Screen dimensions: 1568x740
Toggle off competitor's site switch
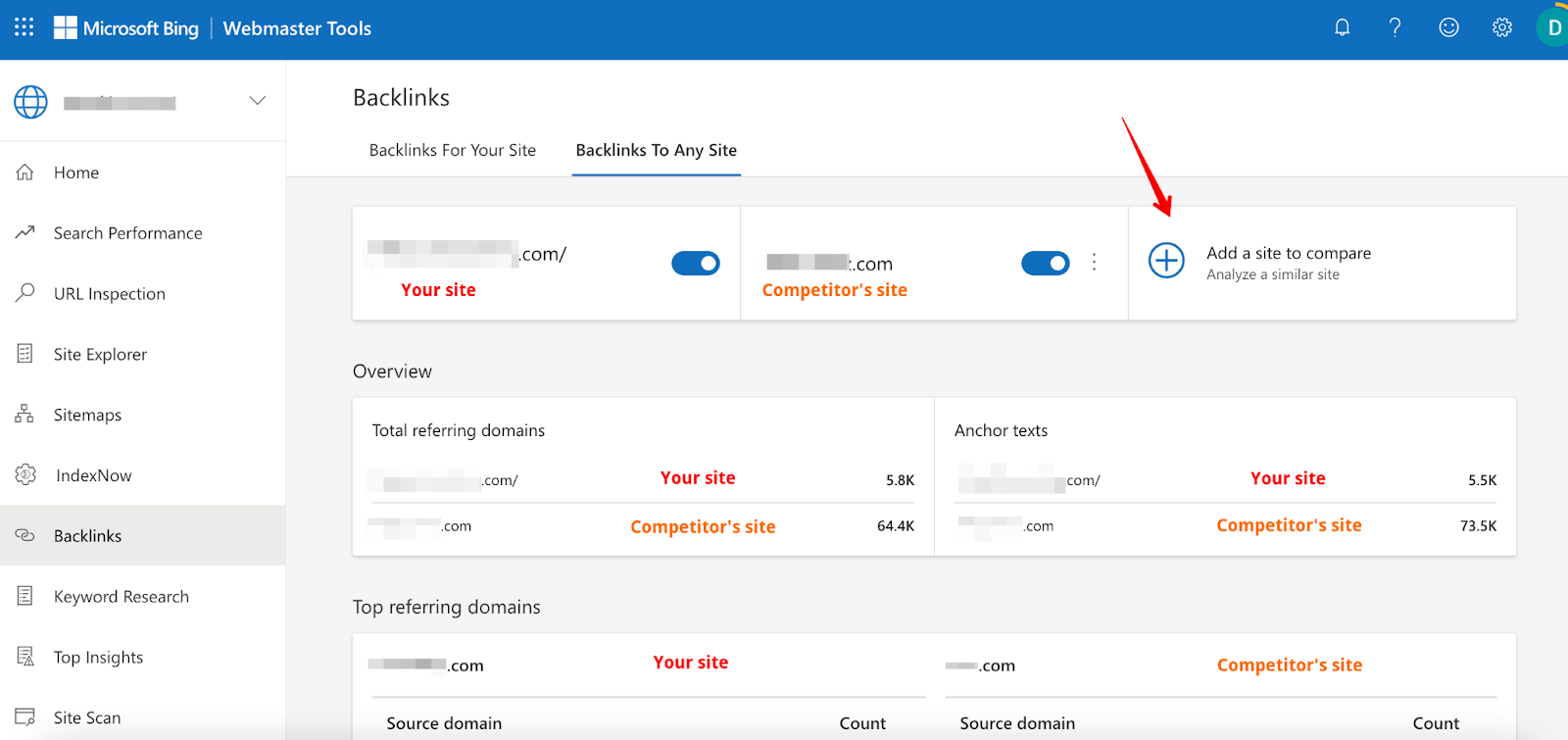pyautogui.click(x=1046, y=263)
